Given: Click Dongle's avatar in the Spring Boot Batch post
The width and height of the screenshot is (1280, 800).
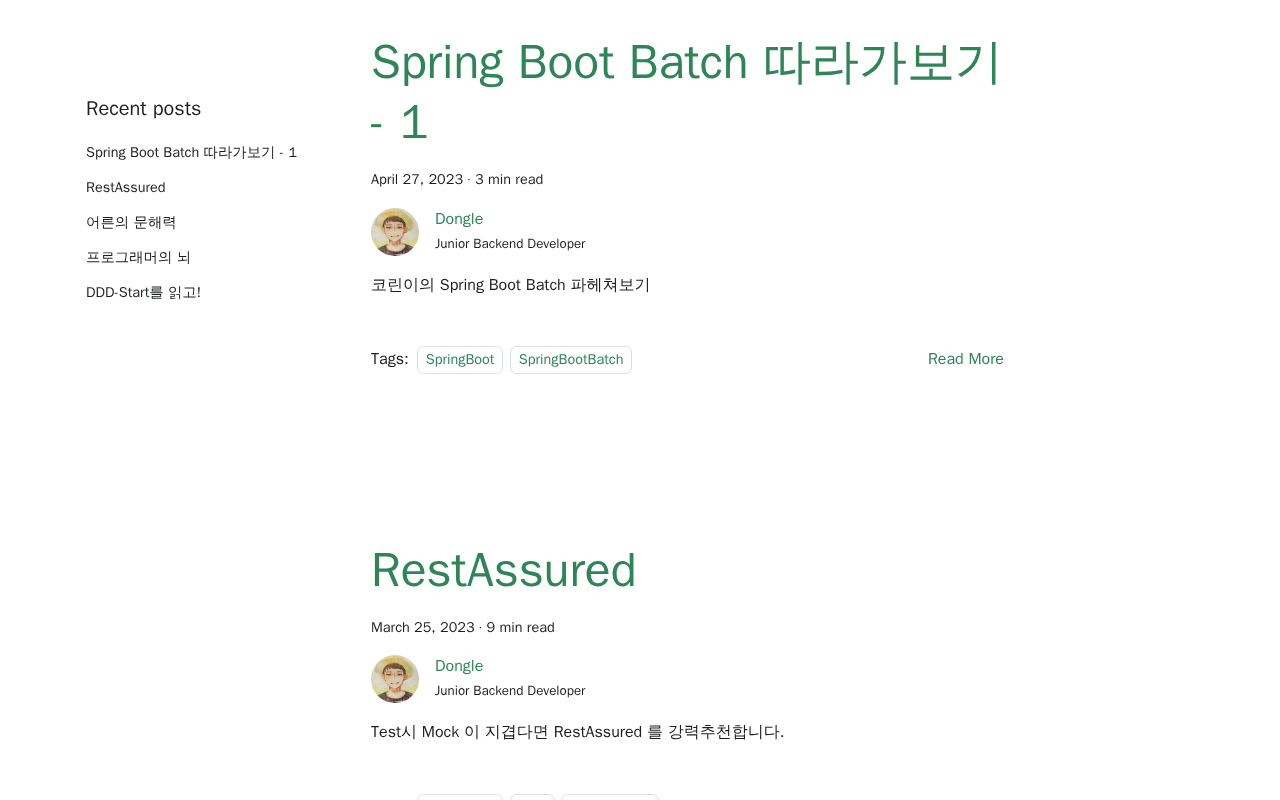Looking at the screenshot, I should pos(395,232).
